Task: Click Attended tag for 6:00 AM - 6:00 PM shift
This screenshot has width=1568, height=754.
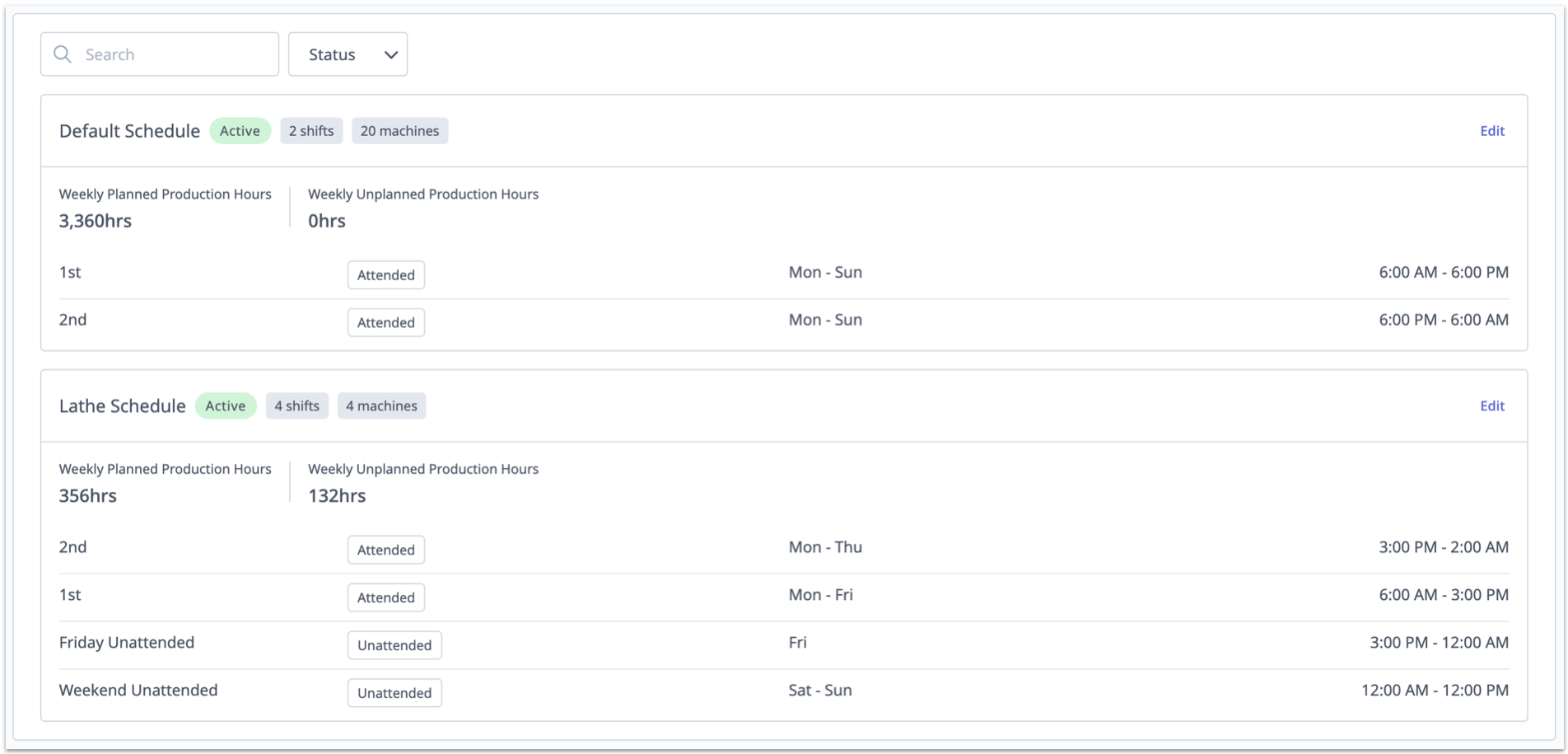Action: 386,275
